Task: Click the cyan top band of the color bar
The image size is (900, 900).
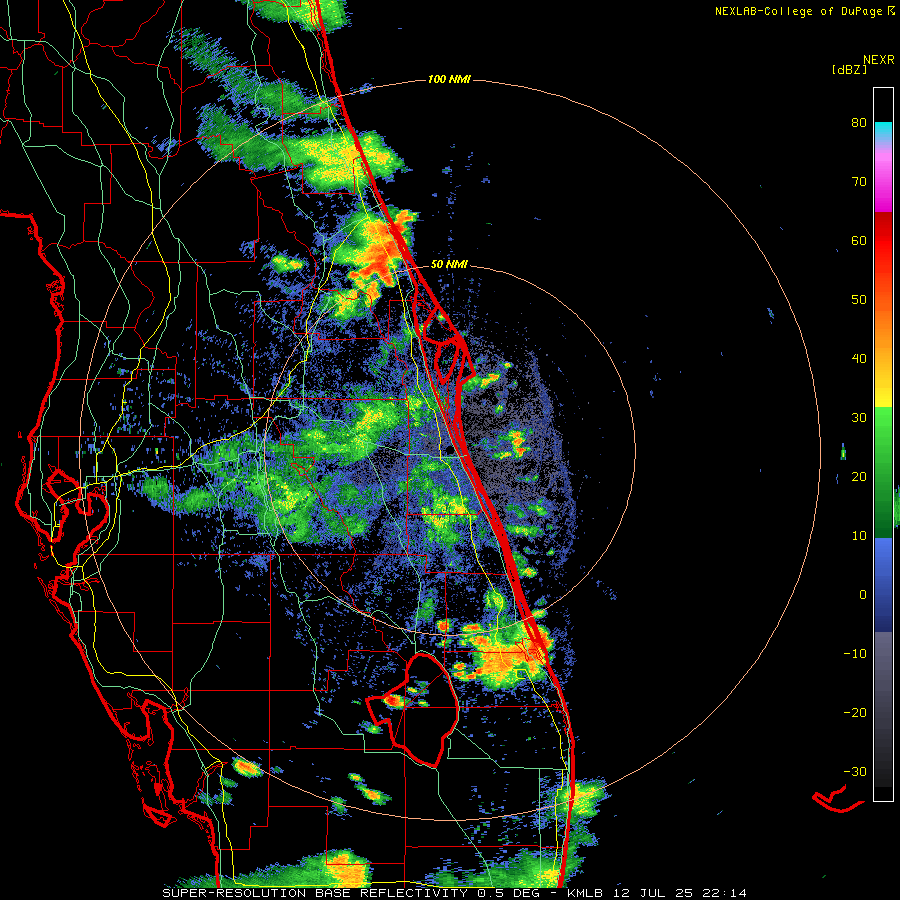Action: [883, 131]
